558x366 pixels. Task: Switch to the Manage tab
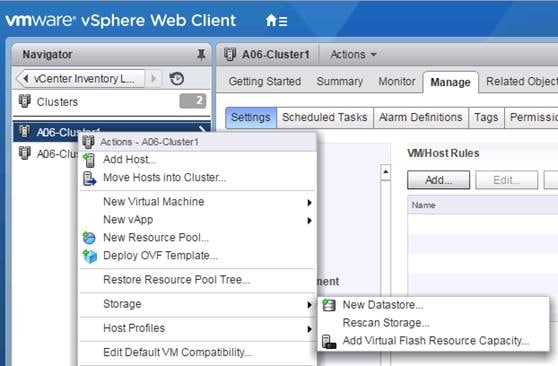(x=450, y=82)
